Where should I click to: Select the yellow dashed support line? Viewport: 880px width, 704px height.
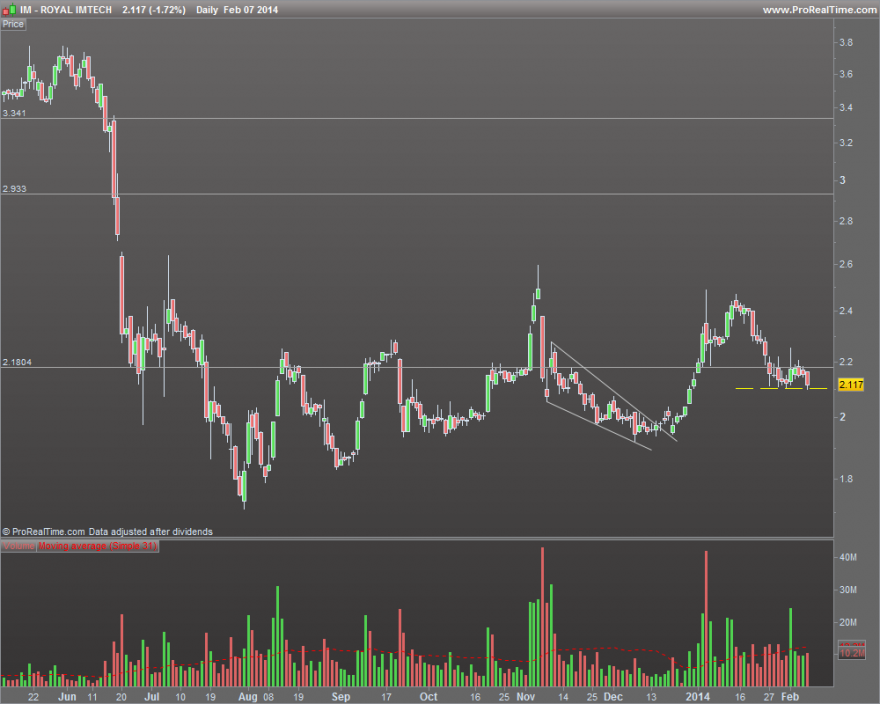pyautogui.click(x=781, y=388)
